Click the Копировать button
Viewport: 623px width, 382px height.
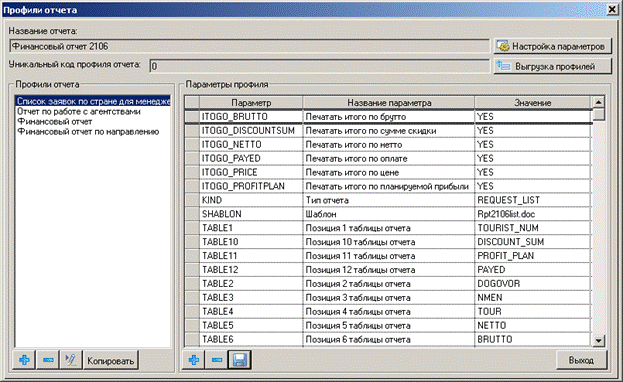click(111, 361)
